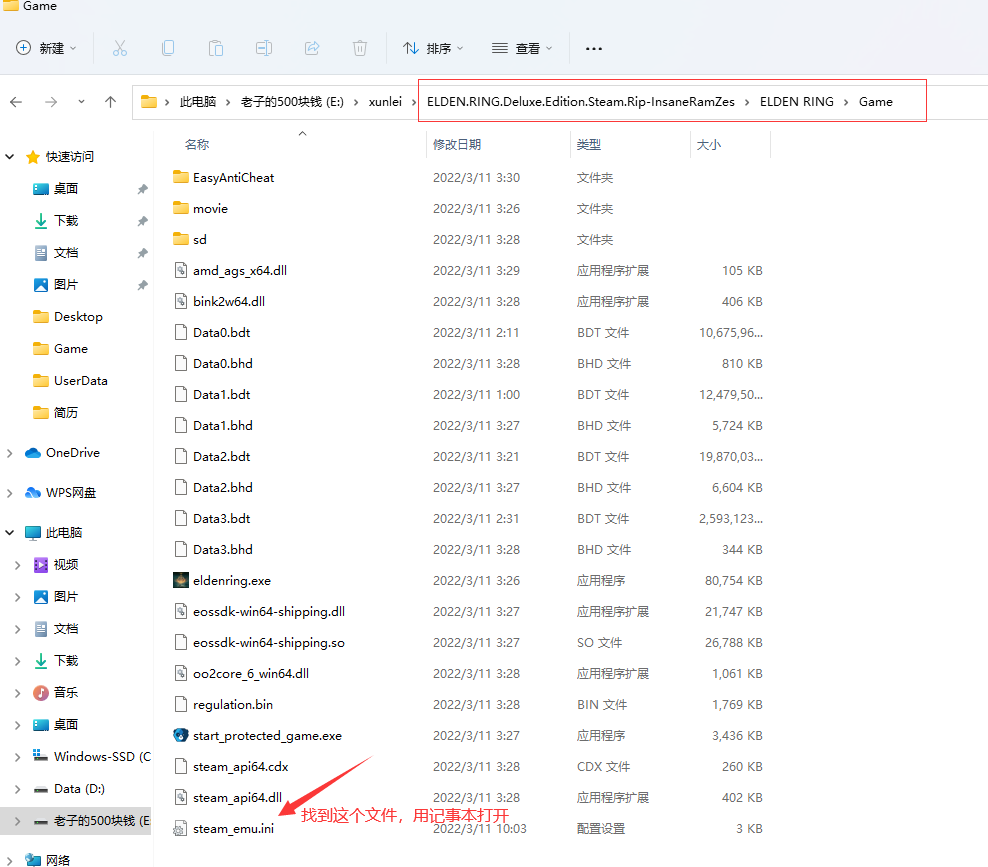Click the up-one-level arrow

pos(110,101)
